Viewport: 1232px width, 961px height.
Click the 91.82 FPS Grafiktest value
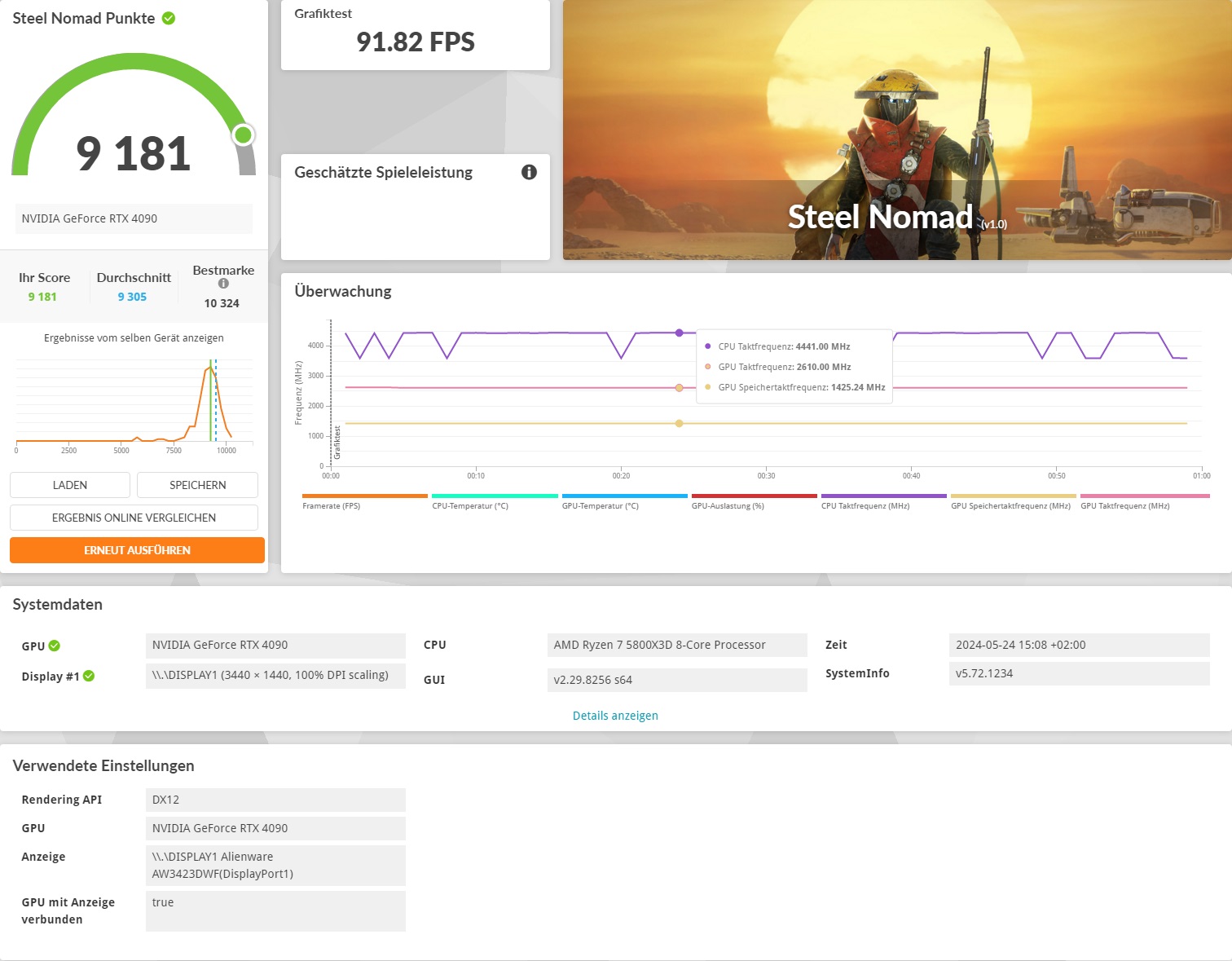[x=416, y=42]
